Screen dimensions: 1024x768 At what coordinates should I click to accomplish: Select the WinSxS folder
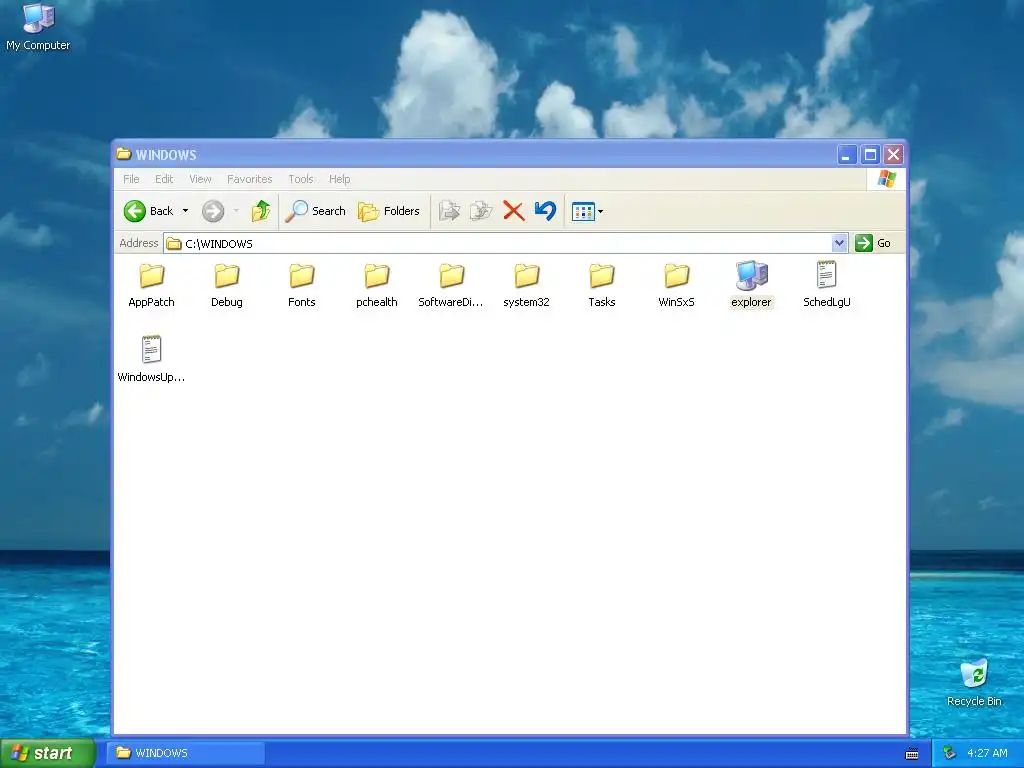tap(677, 285)
